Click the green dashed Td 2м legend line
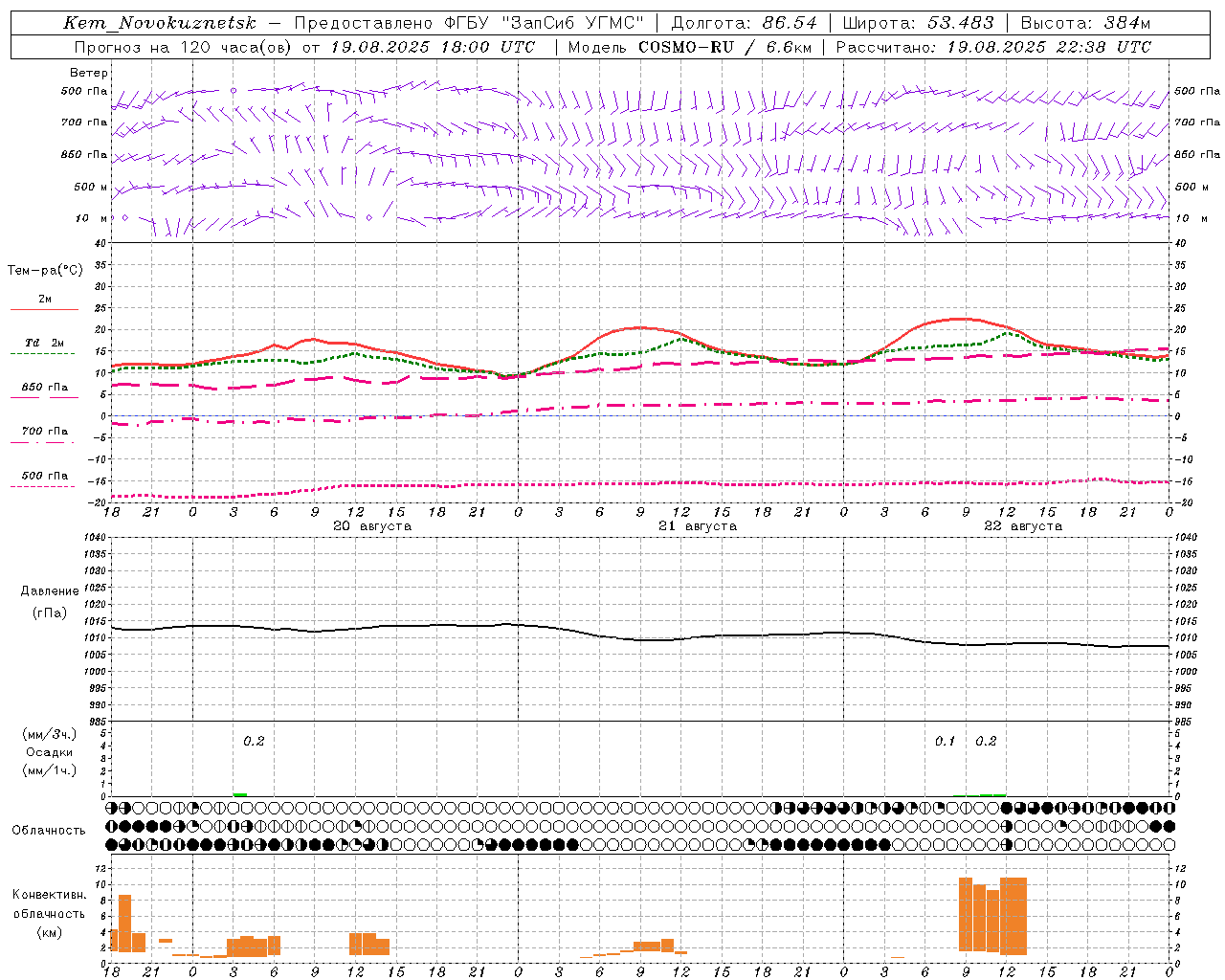Image resolution: width=1225 pixels, height=980 pixels. point(43,354)
